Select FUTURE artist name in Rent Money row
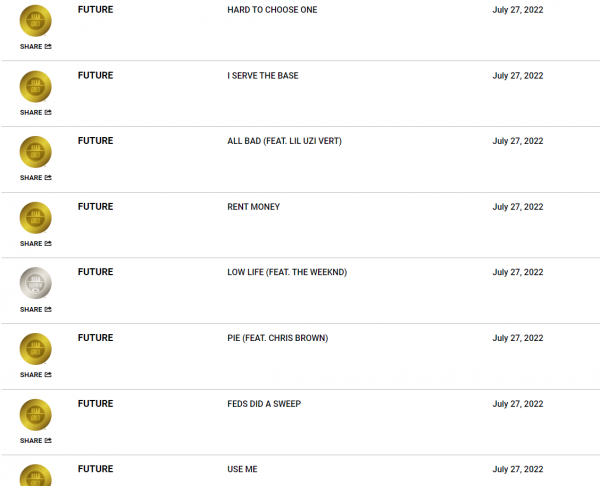This screenshot has height=486, width=600. point(96,207)
